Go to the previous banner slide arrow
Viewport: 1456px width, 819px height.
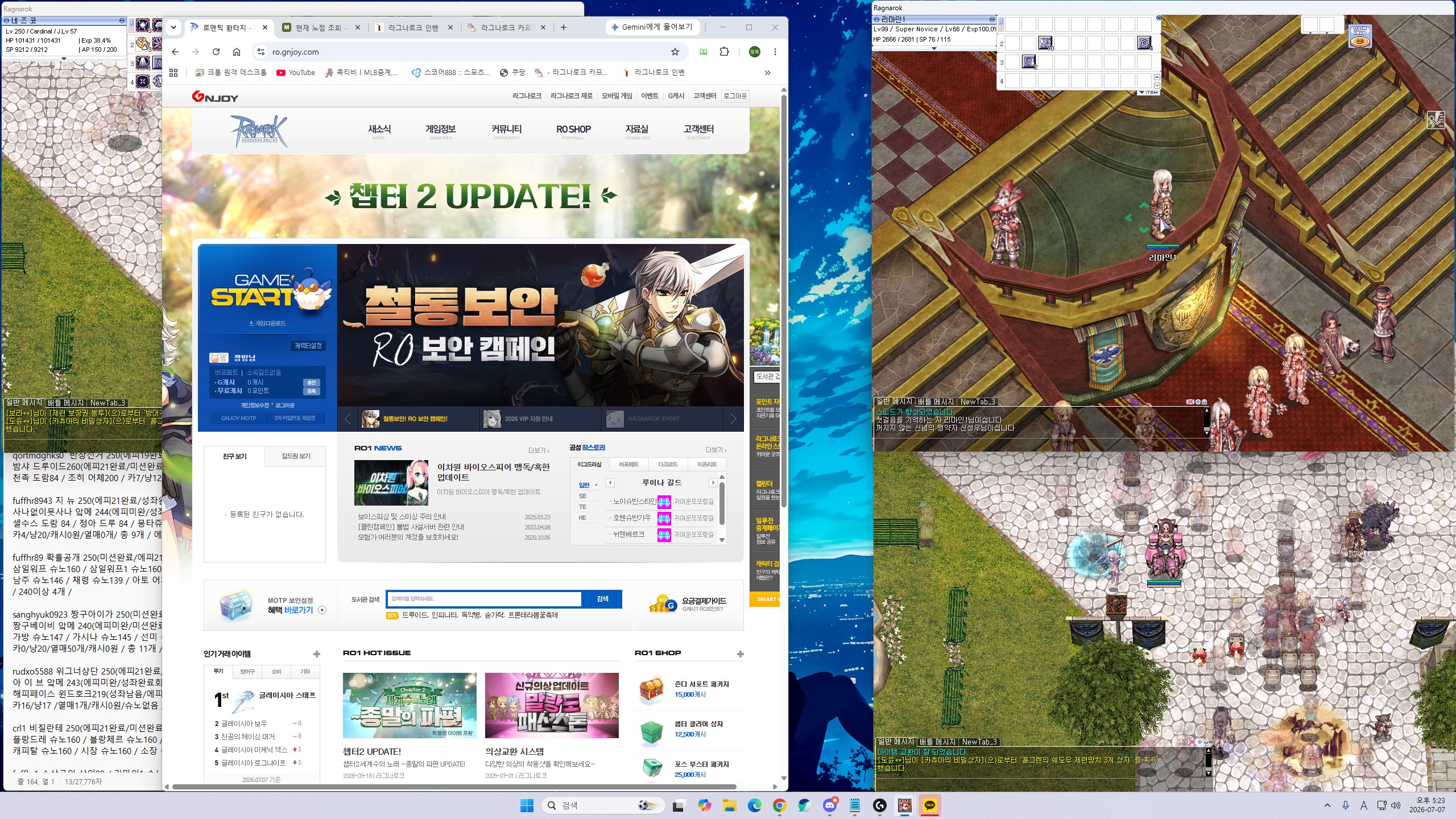[348, 419]
